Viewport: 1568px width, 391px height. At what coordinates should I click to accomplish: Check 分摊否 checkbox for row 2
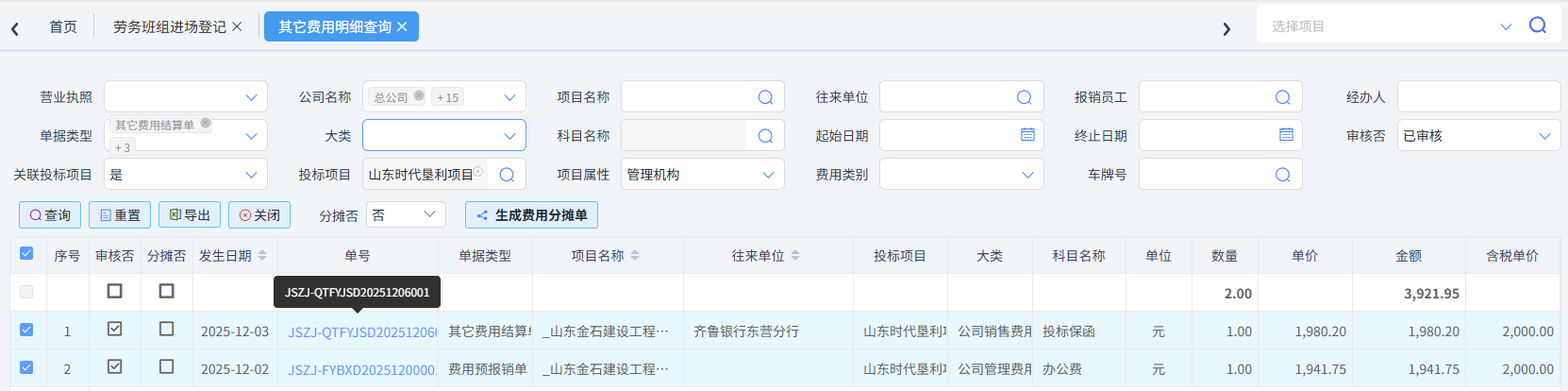point(167,366)
